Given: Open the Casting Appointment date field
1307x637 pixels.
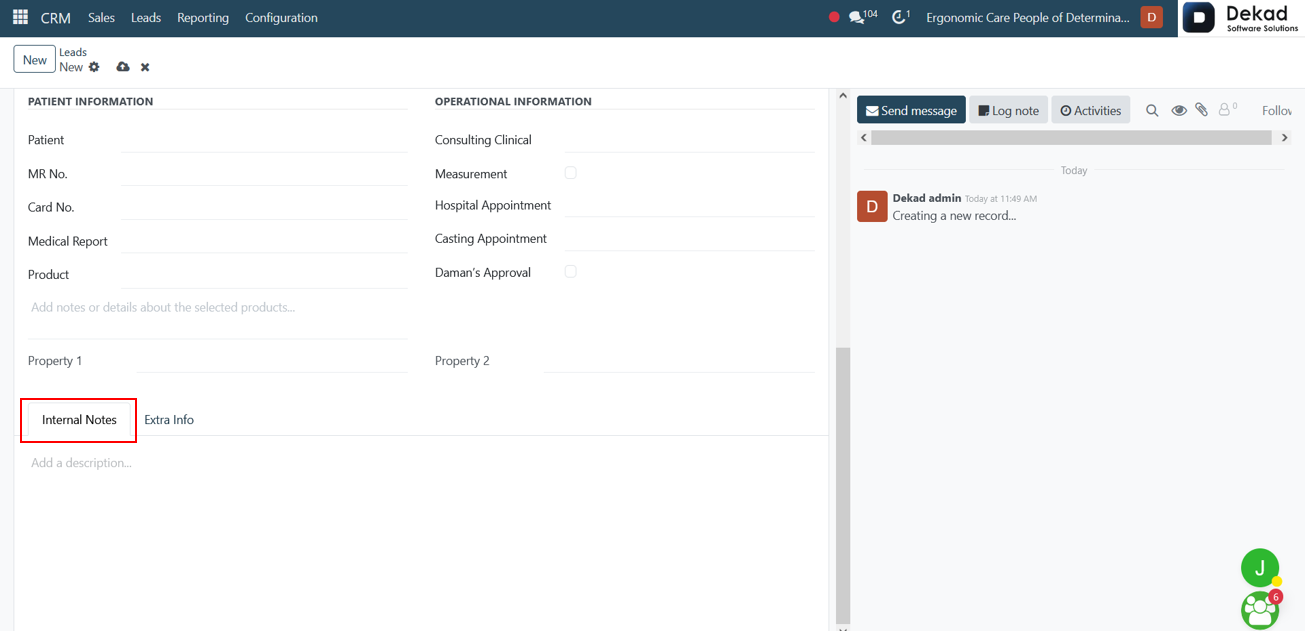Looking at the screenshot, I should click(x=690, y=239).
